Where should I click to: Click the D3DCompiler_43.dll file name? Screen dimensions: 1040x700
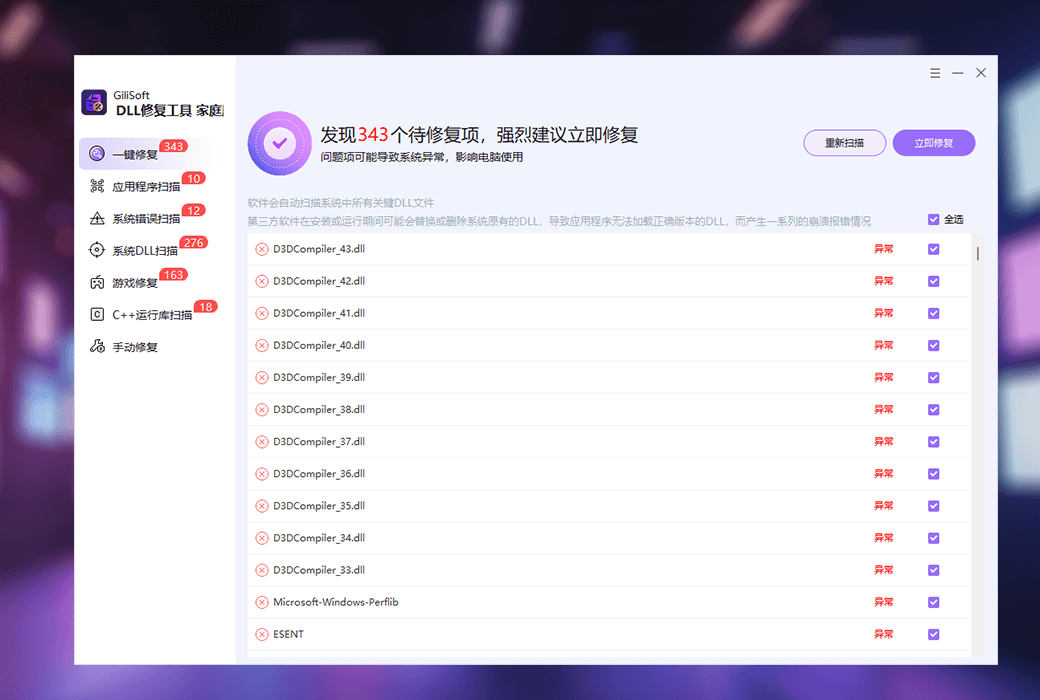tap(319, 249)
